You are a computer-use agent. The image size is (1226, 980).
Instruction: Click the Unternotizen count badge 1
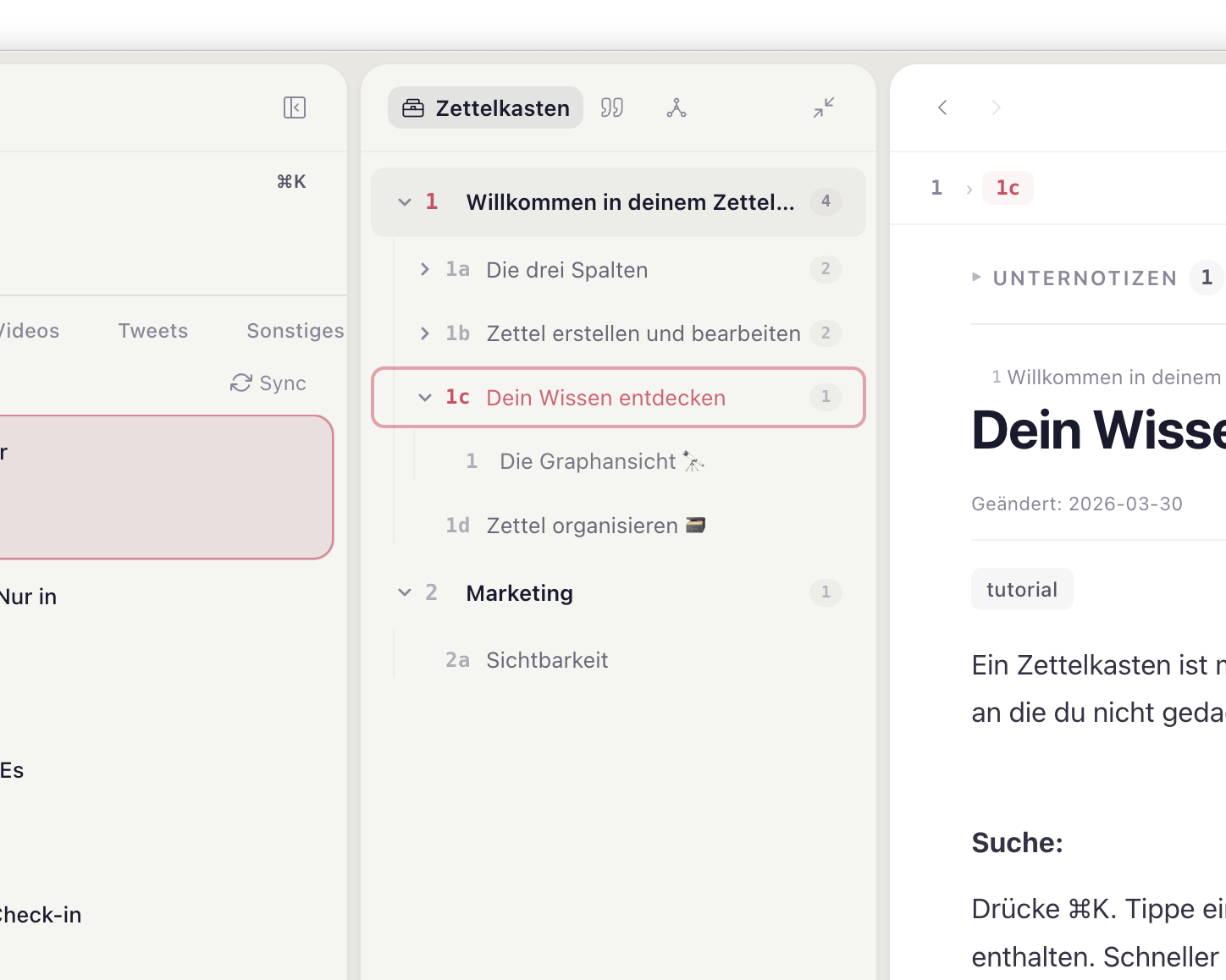(x=1207, y=278)
